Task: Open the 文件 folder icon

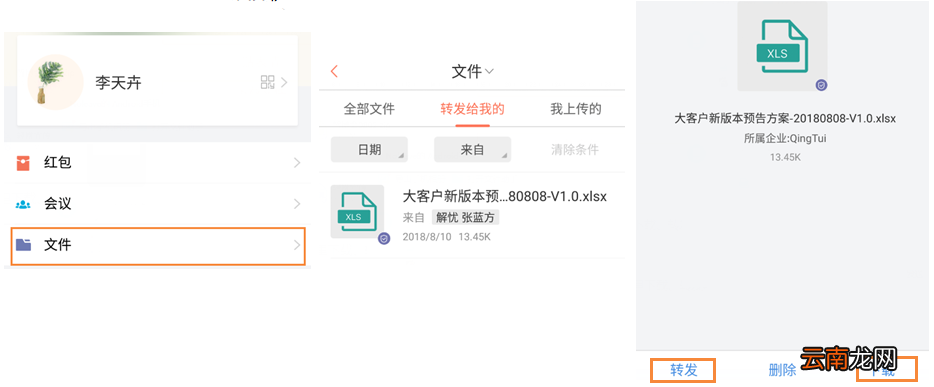Action: tap(23, 244)
